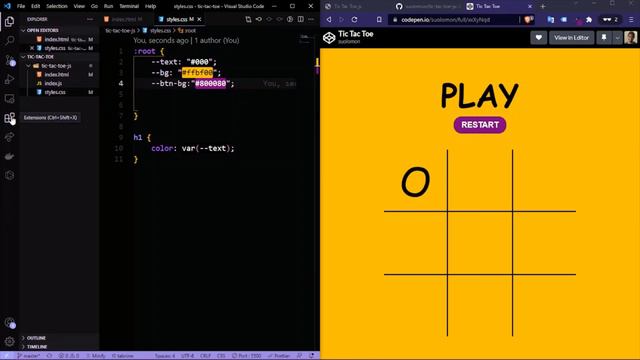640x360 pixels.
Task: Click the O in the top-left board cell
Action: (416, 182)
